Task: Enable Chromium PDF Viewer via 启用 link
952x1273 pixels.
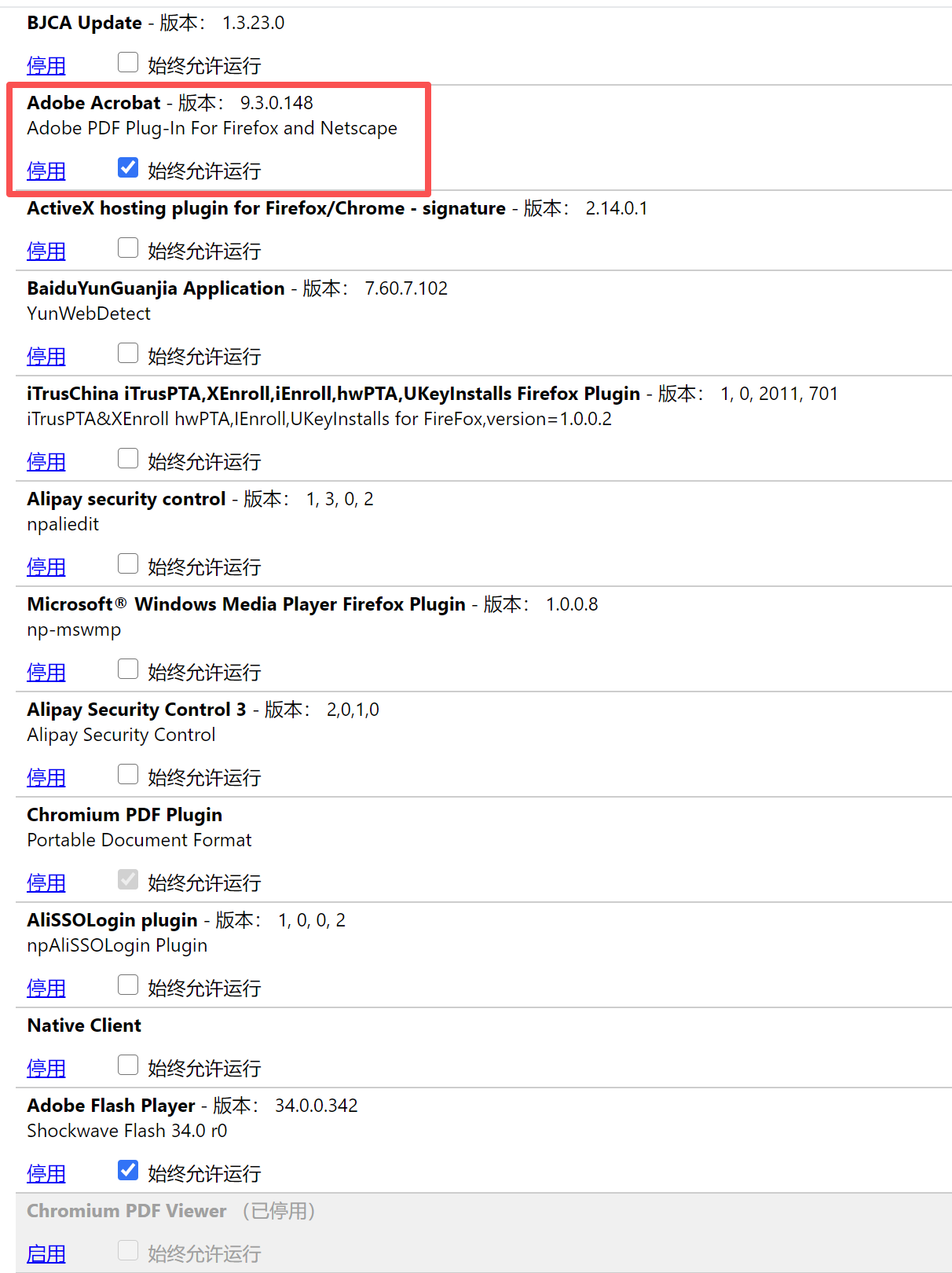Action: (x=46, y=1254)
